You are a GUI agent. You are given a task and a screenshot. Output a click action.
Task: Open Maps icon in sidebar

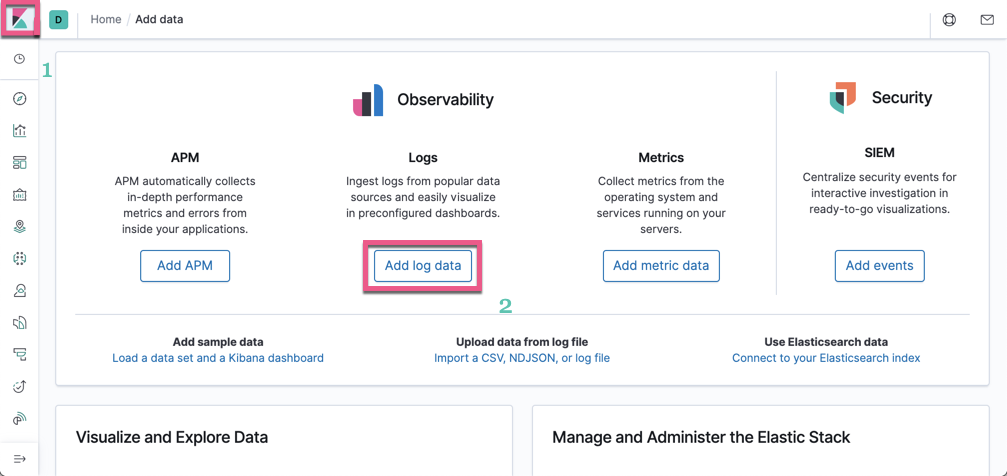(x=20, y=226)
